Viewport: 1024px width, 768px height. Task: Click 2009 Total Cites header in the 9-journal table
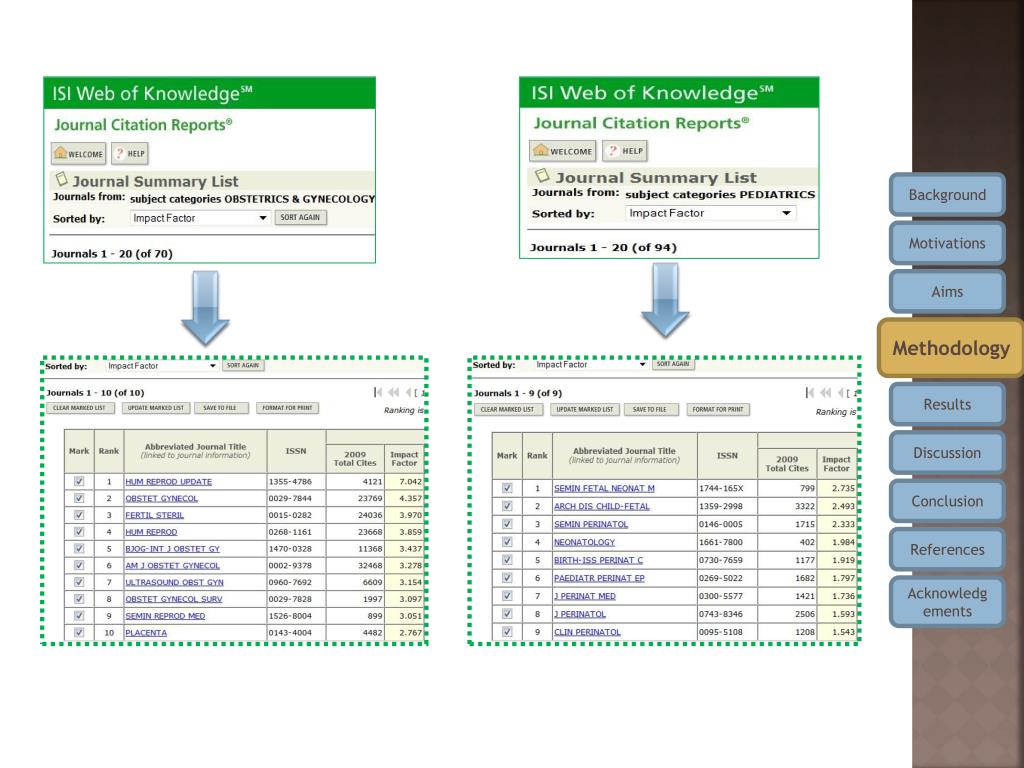[x=787, y=464]
